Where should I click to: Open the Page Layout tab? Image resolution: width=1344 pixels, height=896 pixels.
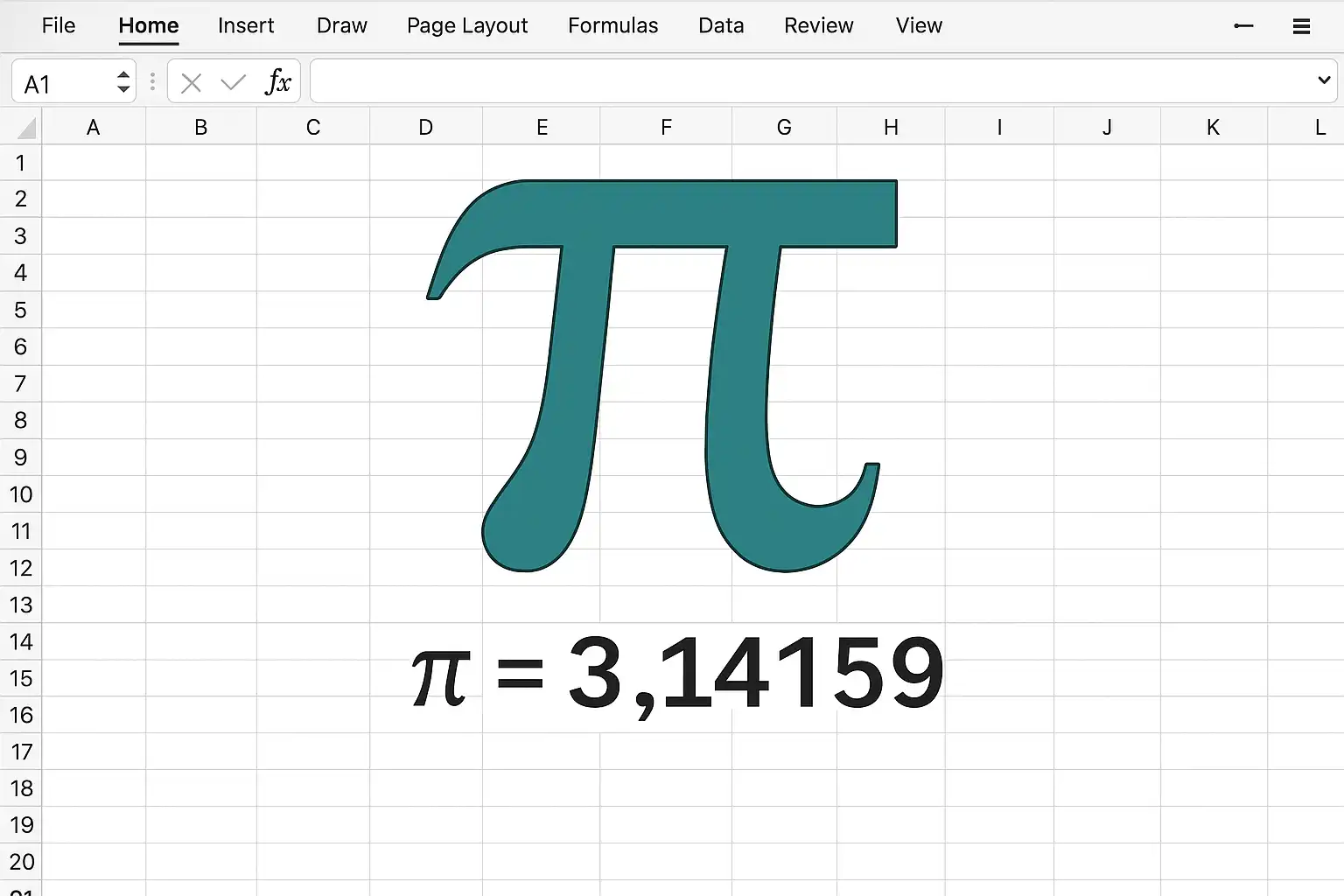(467, 25)
